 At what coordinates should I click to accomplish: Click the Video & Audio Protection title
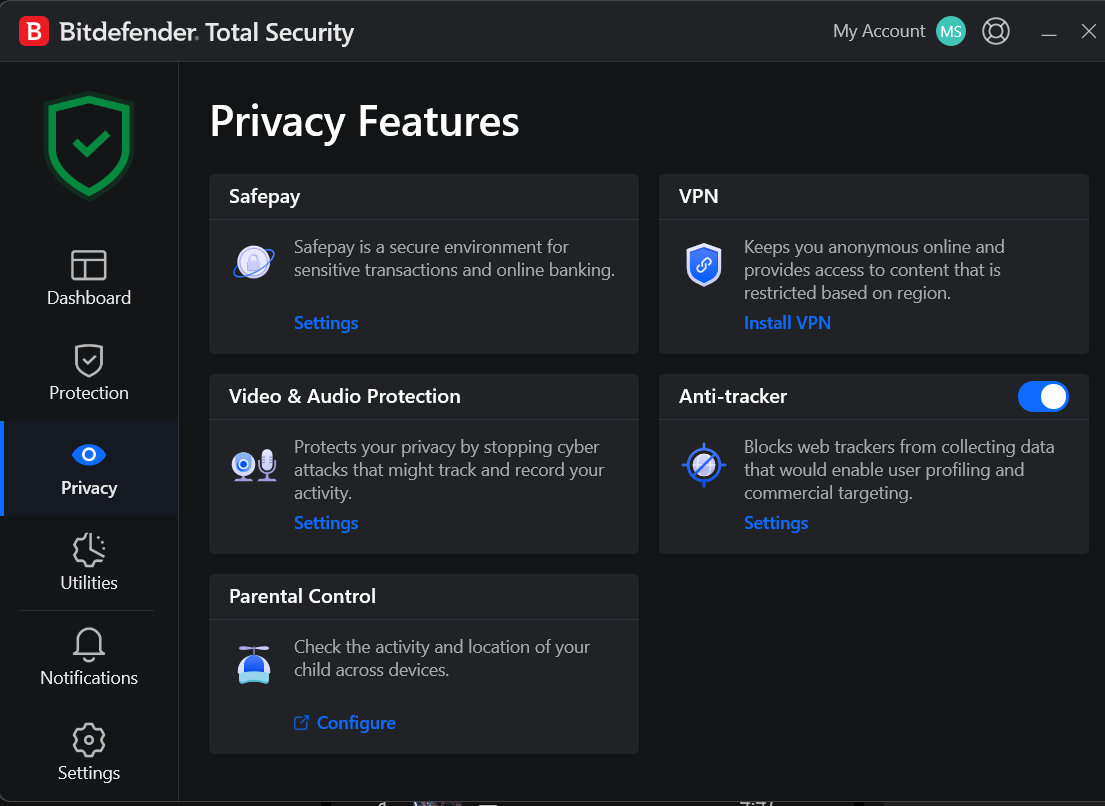[345, 396]
